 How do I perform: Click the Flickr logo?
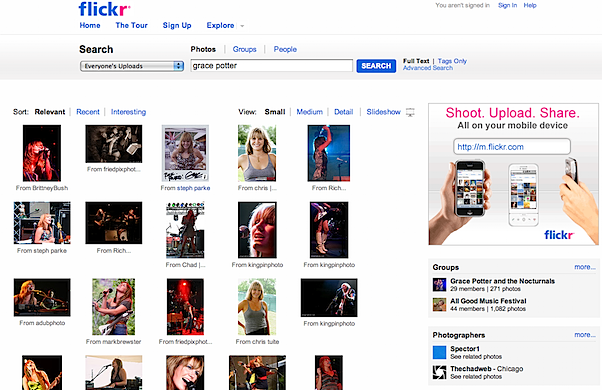pyautogui.click(x=104, y=9)
